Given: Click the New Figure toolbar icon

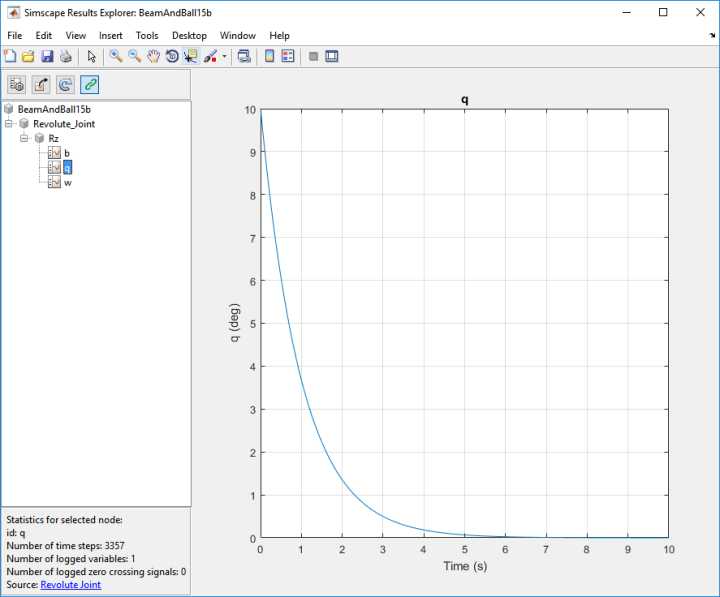Looking at the screenshot, I should [10, 56].
